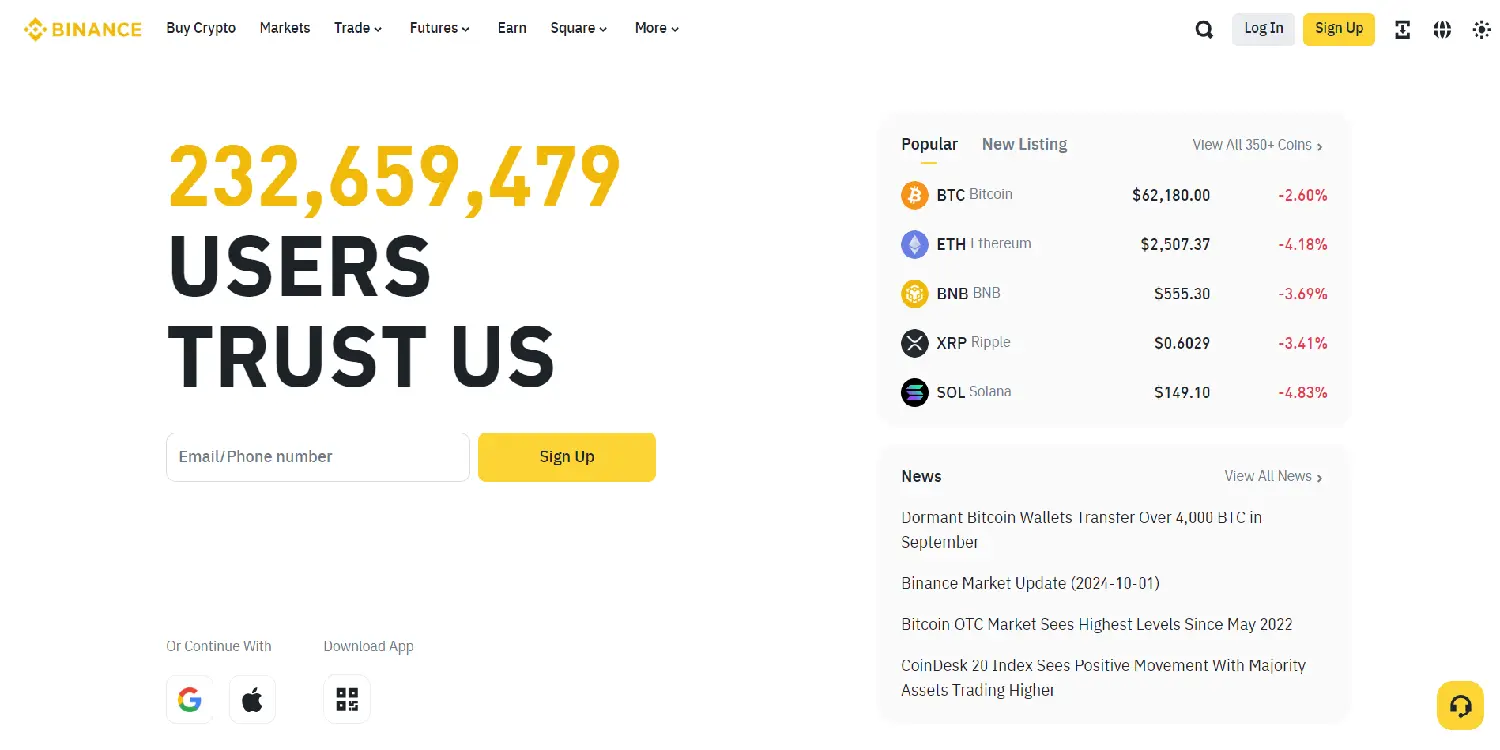
Task: Toggle the dark/light theme switch
Action: coord(1481,29)
